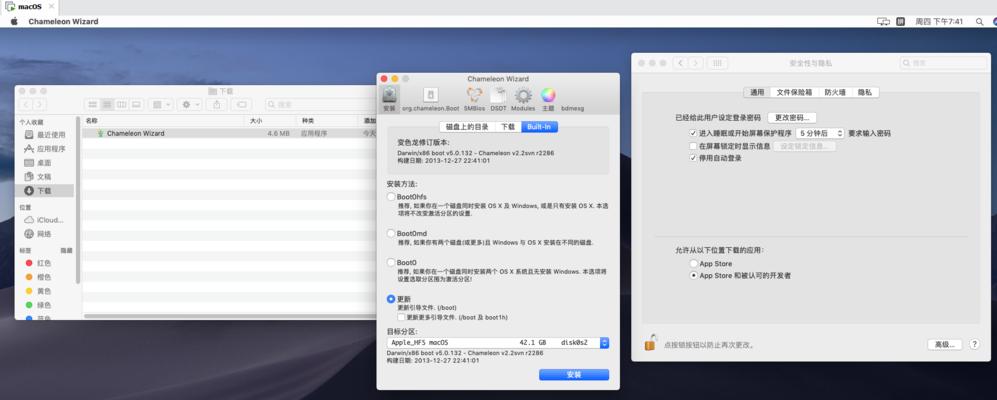Screen dimensions: 997x400
Task: Select Boot0hfs install method
Action: click(x=391, y=197)
